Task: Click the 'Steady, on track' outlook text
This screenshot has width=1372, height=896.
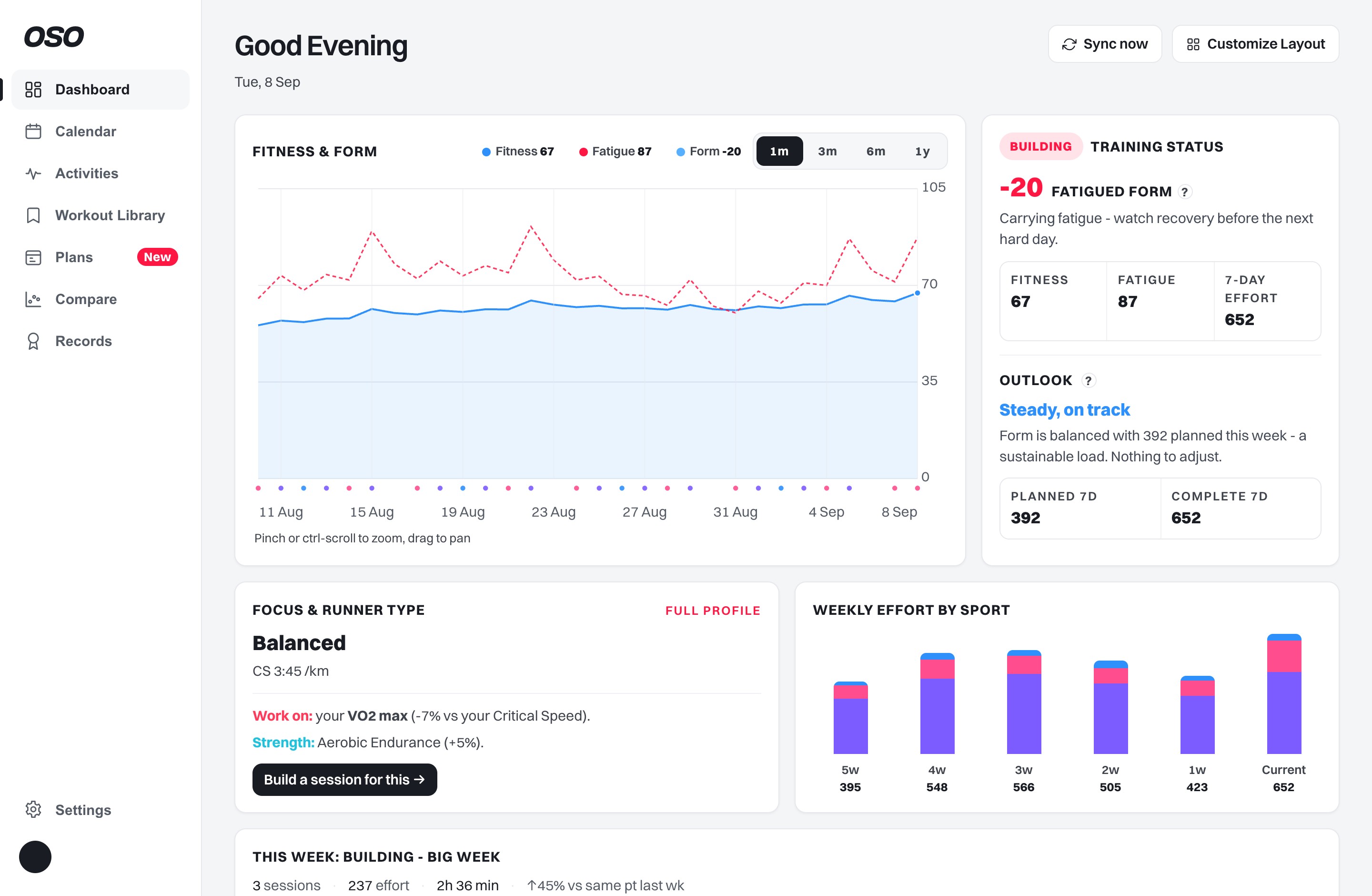Action: [1064, 409]
